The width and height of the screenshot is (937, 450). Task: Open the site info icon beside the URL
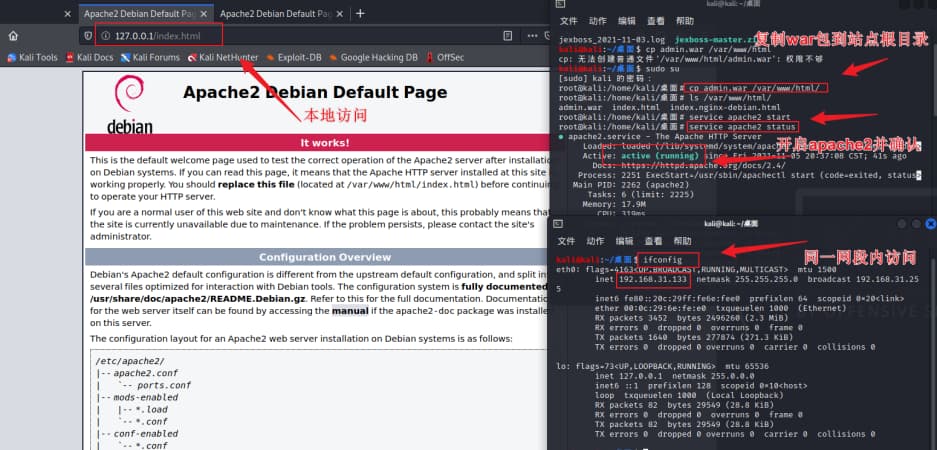[x=105, y=36]
